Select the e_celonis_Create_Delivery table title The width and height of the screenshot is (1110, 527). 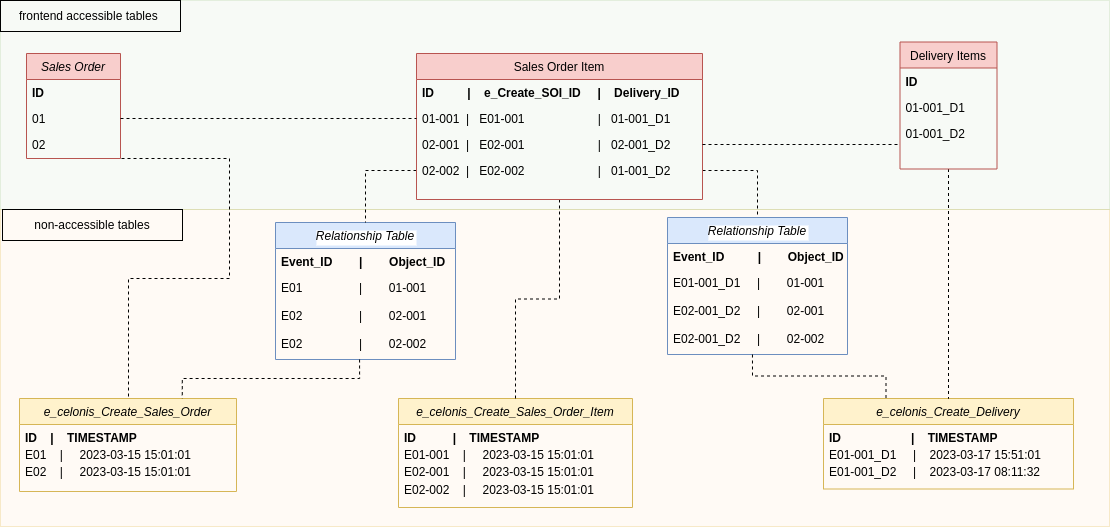pyautogui.click(x=947, y=412)
